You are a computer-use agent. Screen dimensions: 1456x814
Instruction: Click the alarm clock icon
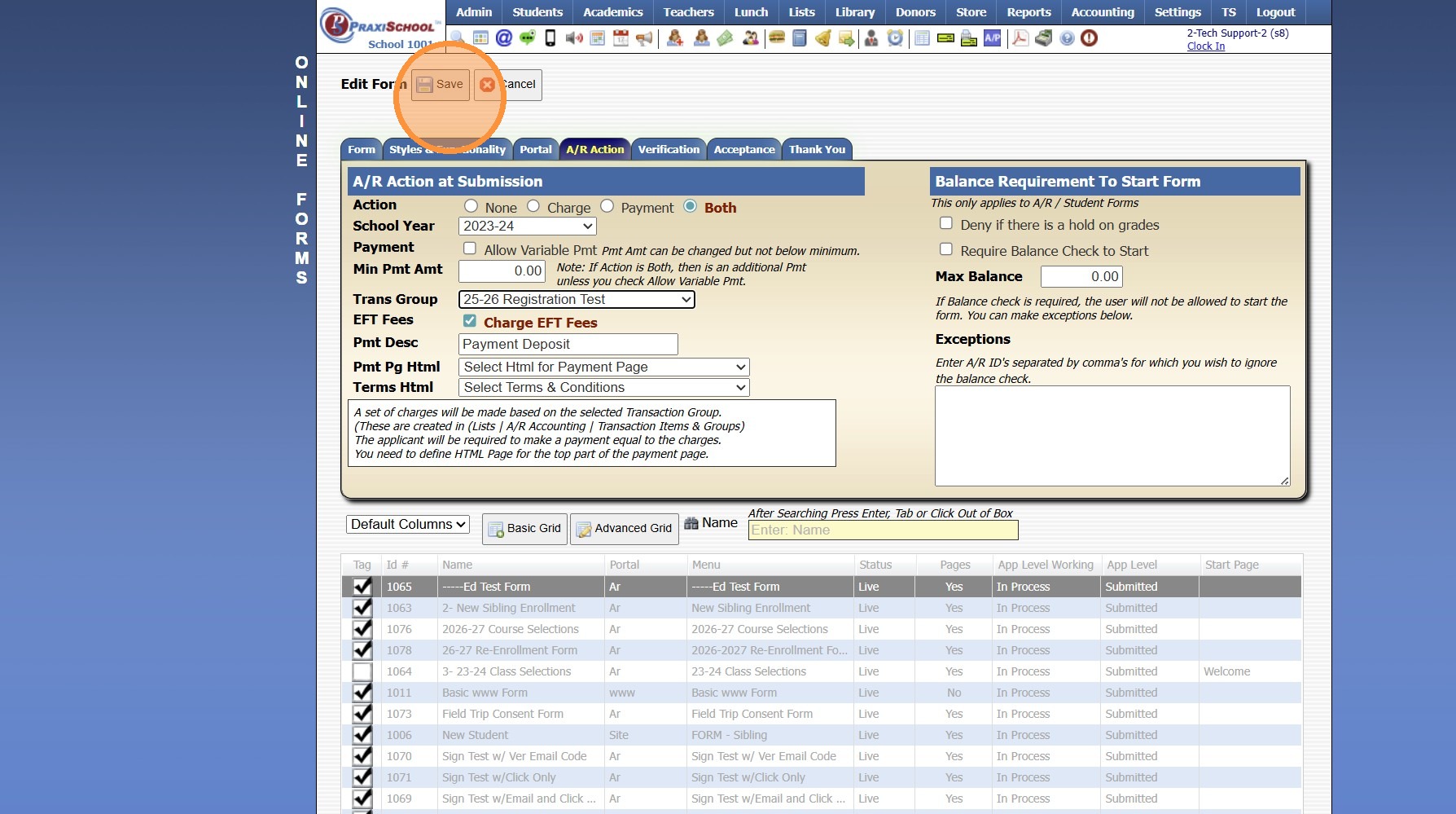click(895, 38)
